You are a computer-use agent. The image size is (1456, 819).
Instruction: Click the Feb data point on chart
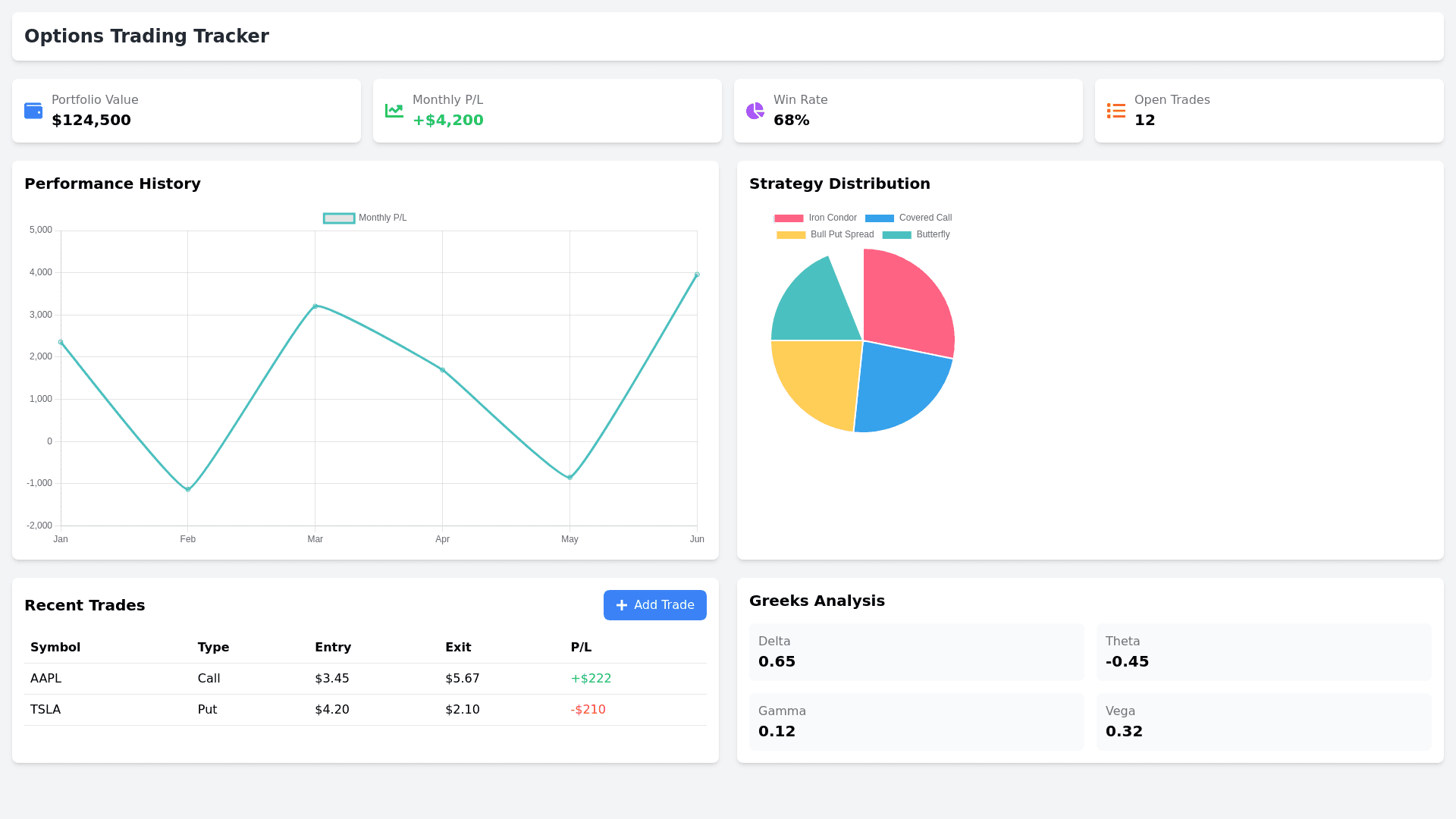tap(188, 489)
